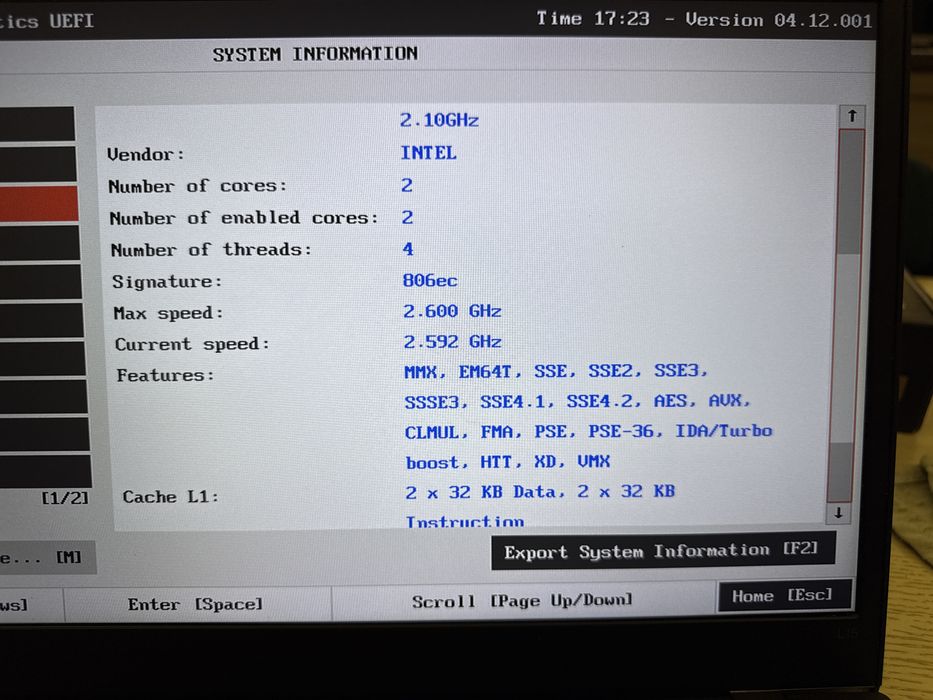Viewport: 933px width, 700px height.
Task: Click the 2.592 GHz value
Action: (452, 342)
